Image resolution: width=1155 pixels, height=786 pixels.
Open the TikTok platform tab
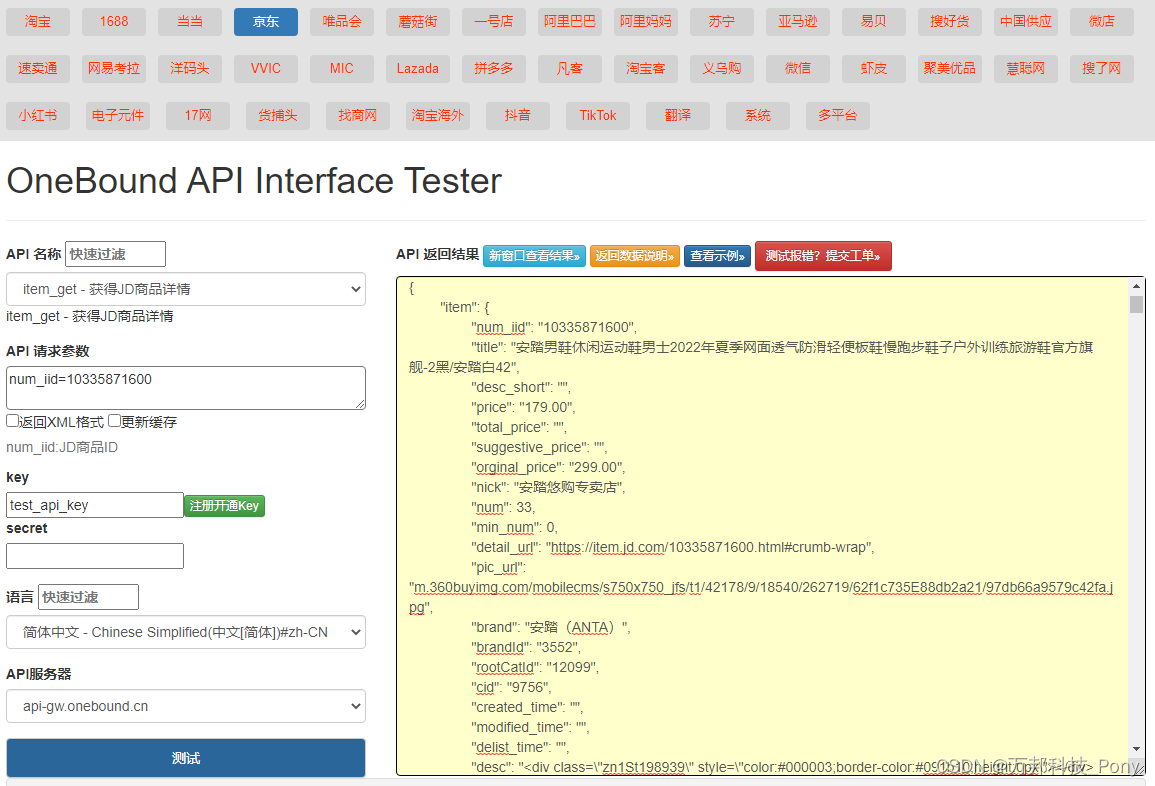click(598, 115)
